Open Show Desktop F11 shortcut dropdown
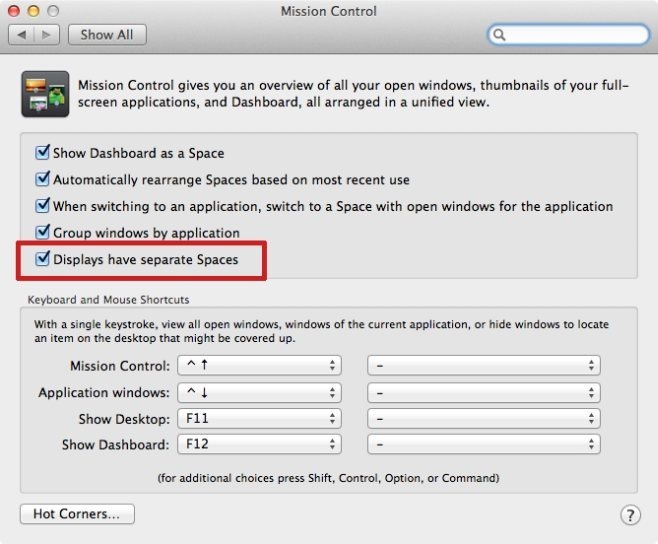658x544 pixels. click(x=259, y=418)
